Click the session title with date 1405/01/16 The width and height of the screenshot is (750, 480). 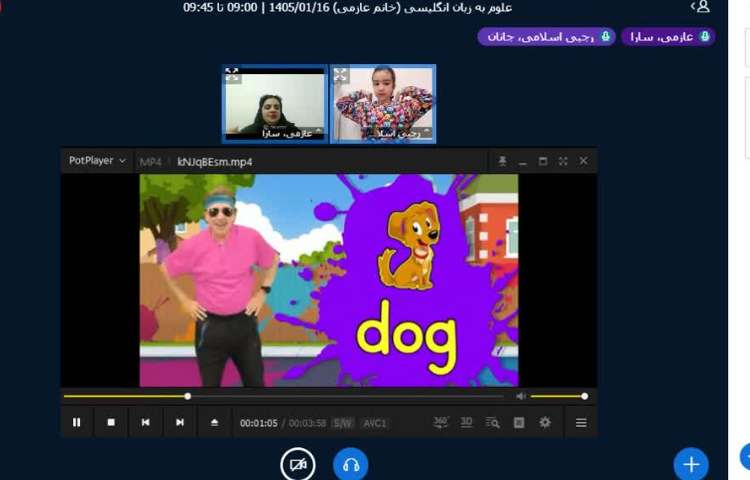click(348, 7)
